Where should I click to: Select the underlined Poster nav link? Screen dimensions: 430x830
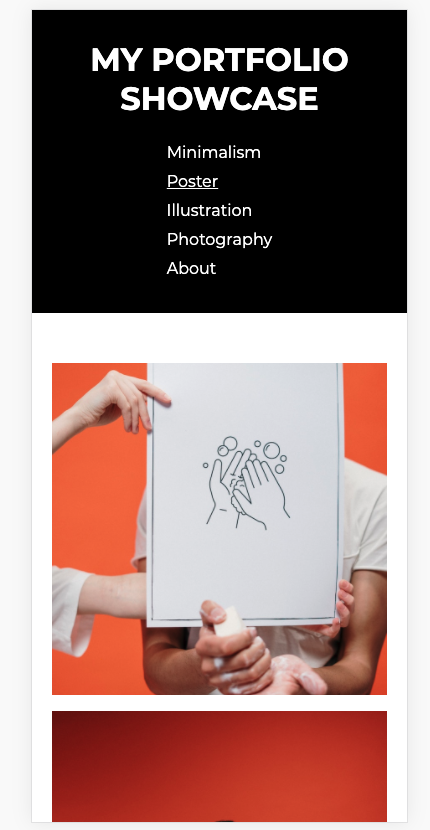tap(192, 182)
